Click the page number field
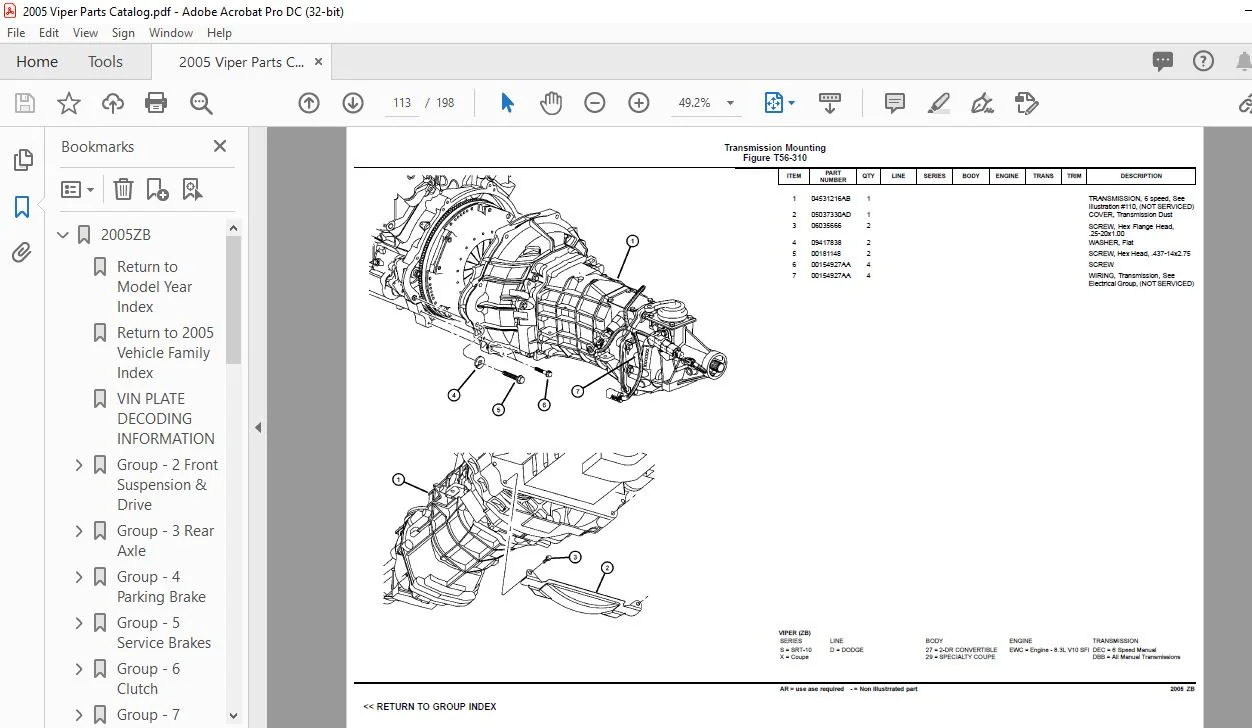The width and height of the screenshot is (1252, 728). 402,103
